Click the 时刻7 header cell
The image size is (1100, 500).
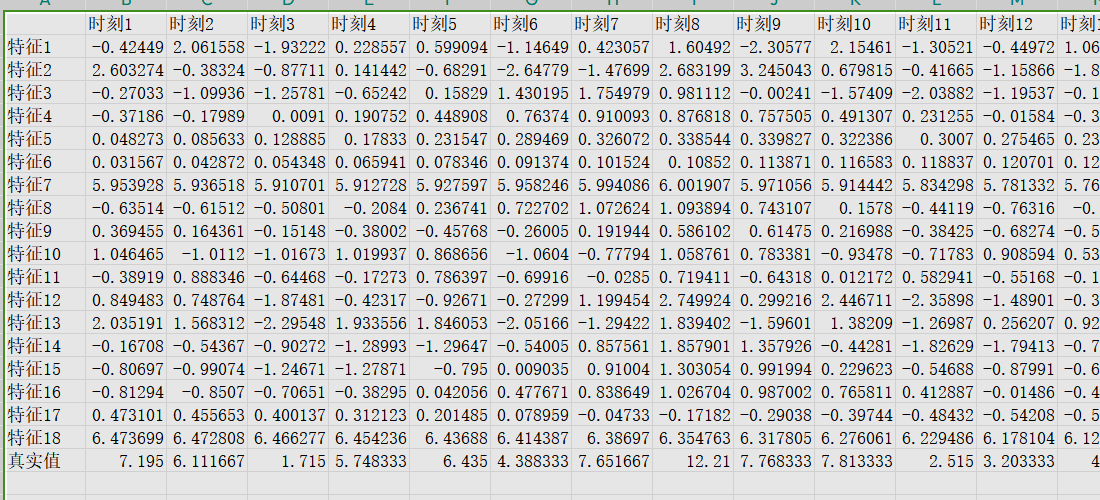pyautogui.click(x=612, y=25)
